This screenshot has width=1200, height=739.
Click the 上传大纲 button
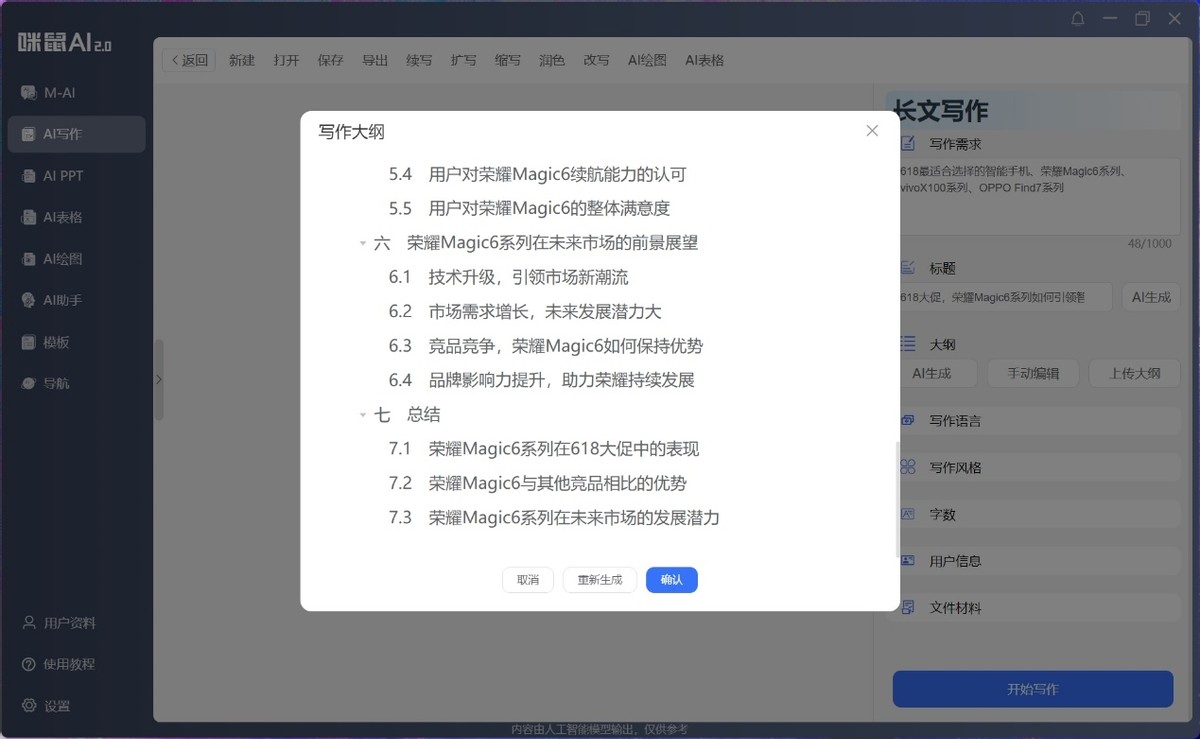[1135, 374]
